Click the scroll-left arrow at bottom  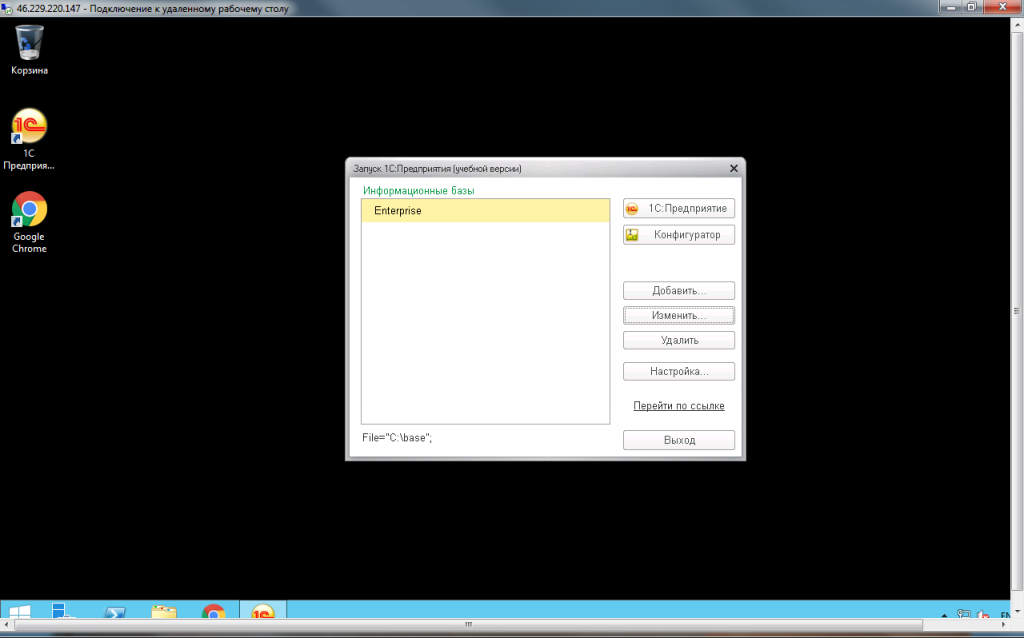coord(7,625)
